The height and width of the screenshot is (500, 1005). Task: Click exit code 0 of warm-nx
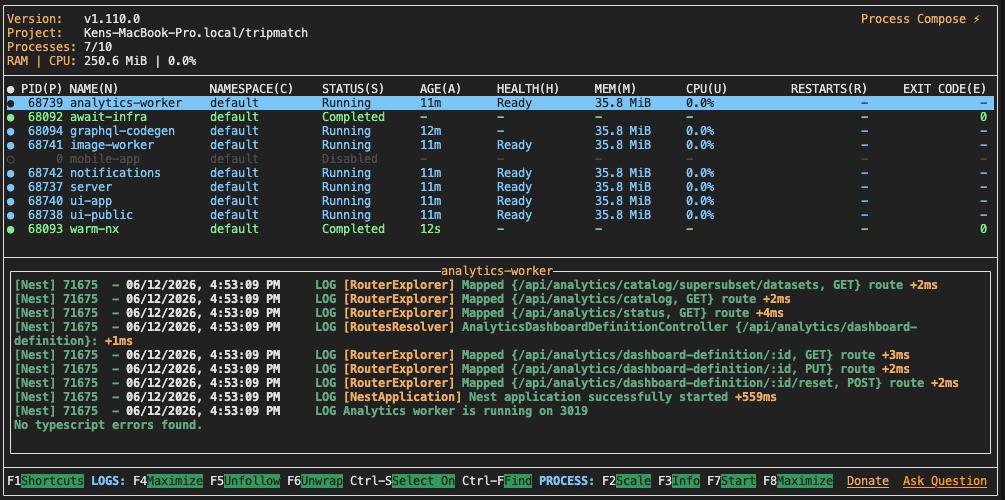coord(983,229)
